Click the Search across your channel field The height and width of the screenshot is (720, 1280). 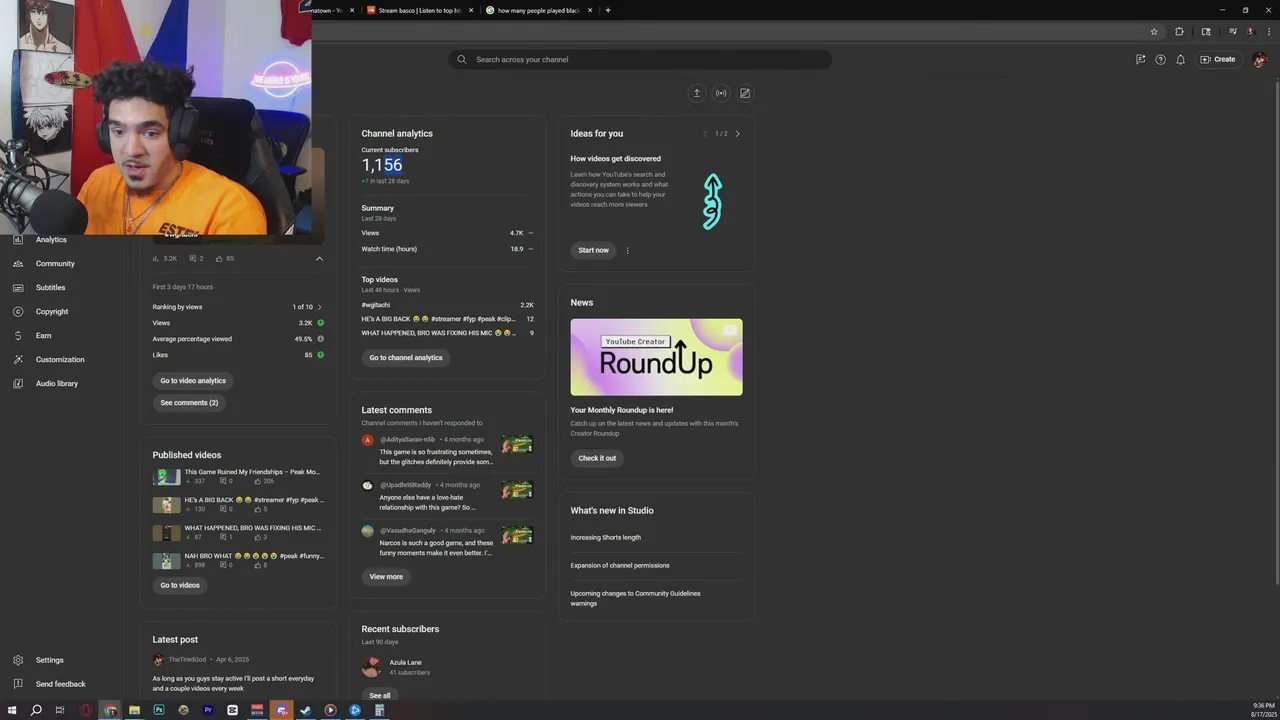click(640, 59)
